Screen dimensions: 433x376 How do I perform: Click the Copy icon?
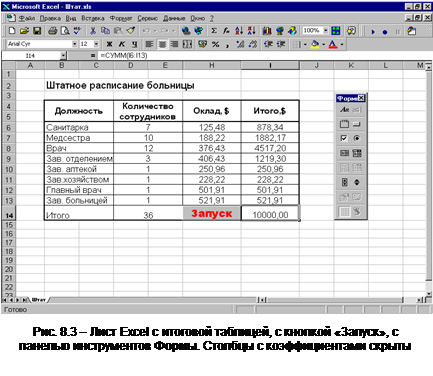click(x=106, y=31)
